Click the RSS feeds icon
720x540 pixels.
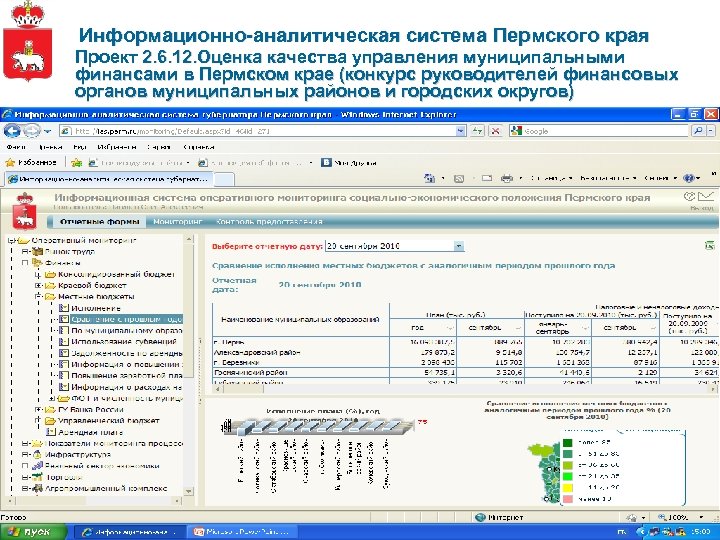pyautogui.click(x=458, y=179)
